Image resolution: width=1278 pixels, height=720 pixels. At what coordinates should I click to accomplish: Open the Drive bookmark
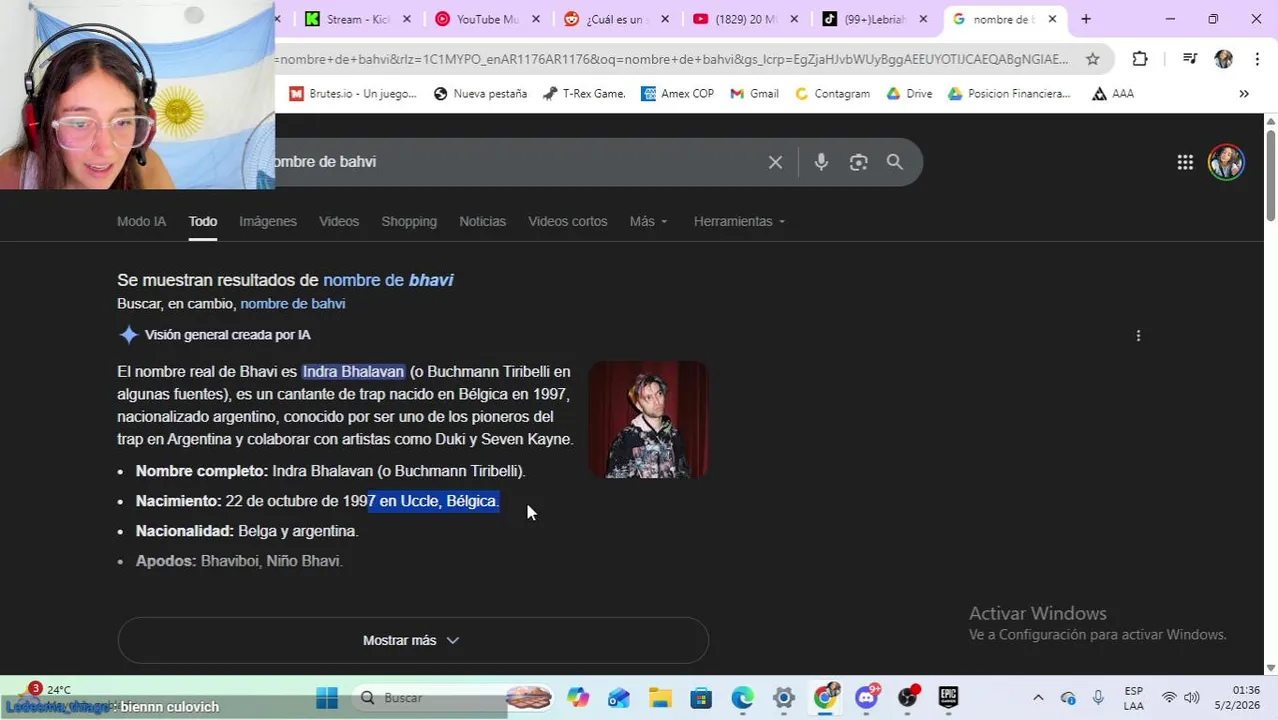pos(909,94)
